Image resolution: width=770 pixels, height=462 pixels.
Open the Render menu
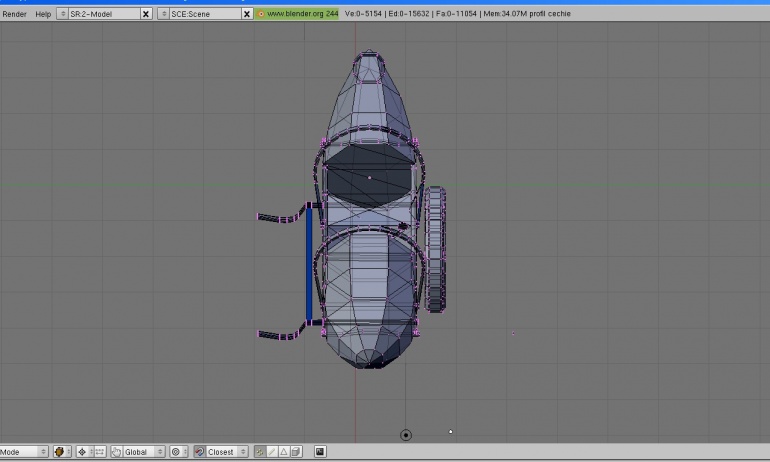14,14
